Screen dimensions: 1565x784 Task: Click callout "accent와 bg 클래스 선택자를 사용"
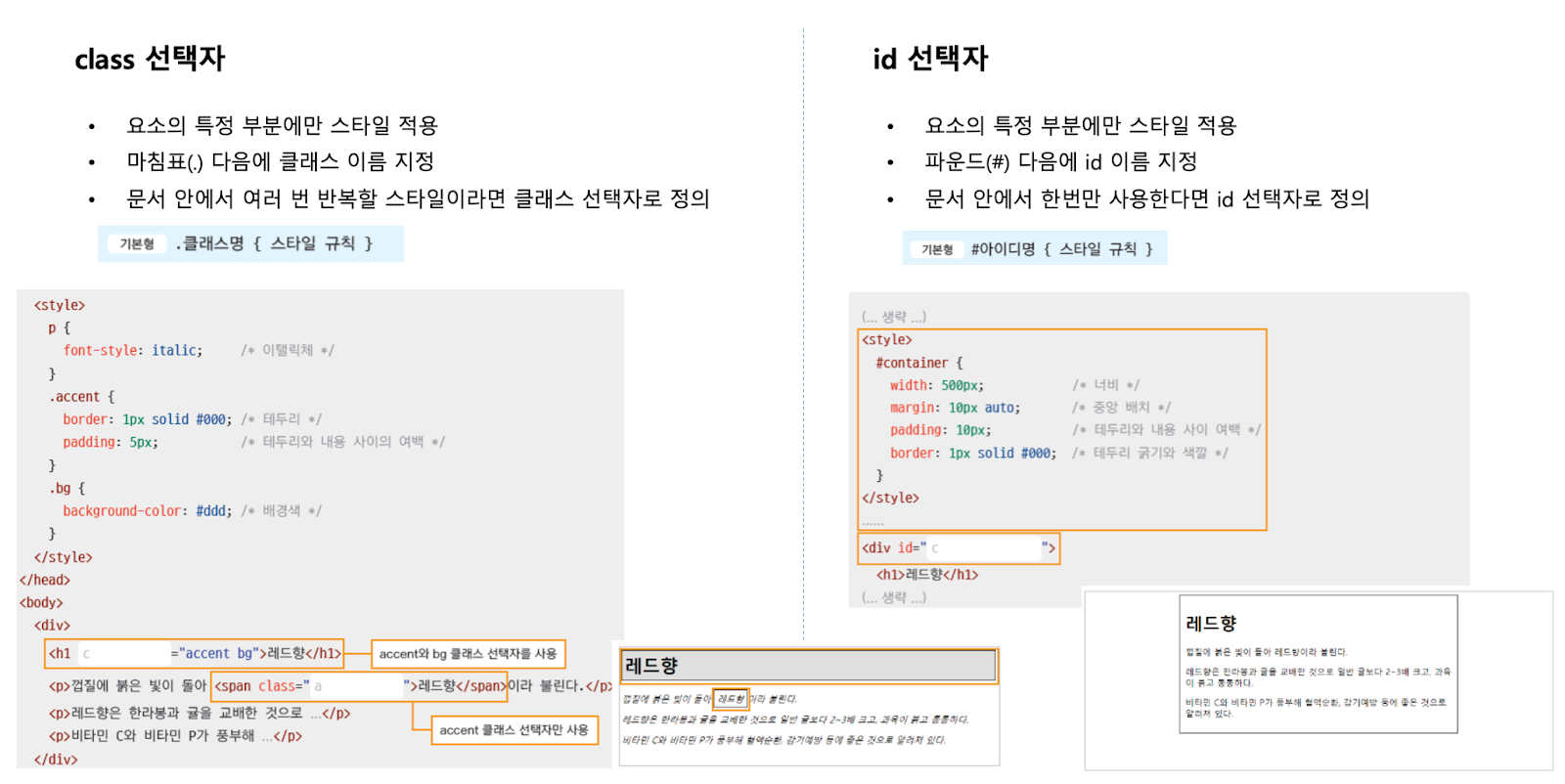coord(468,653)
